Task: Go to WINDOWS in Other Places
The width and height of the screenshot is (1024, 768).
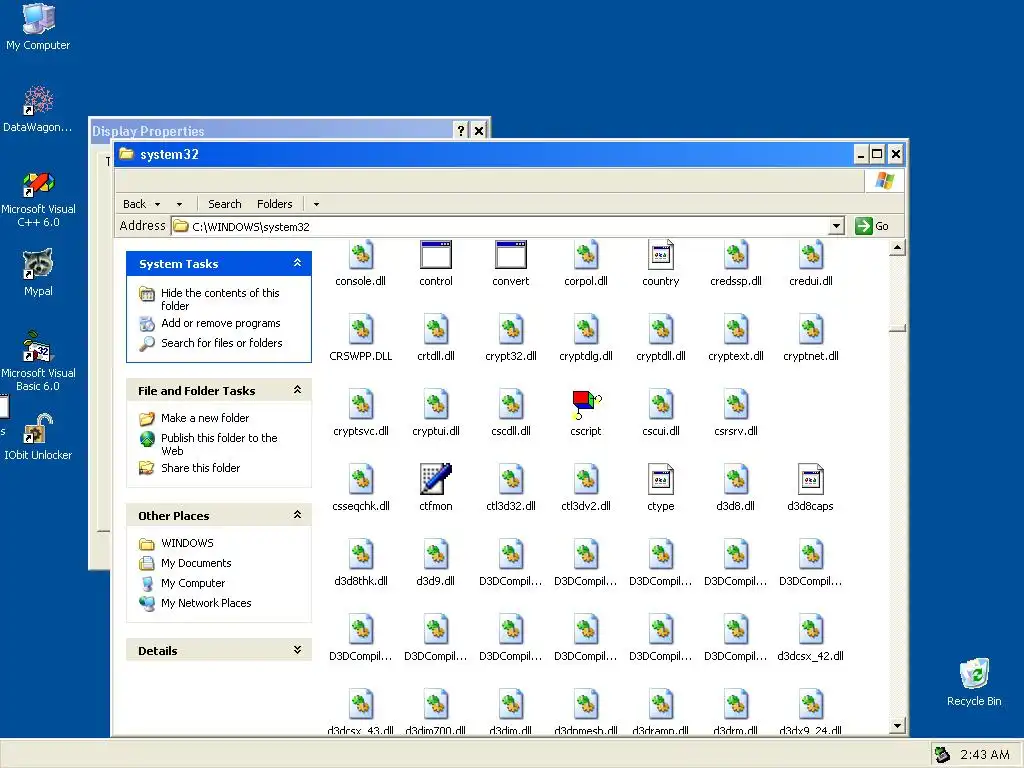Action: (187, 543)
